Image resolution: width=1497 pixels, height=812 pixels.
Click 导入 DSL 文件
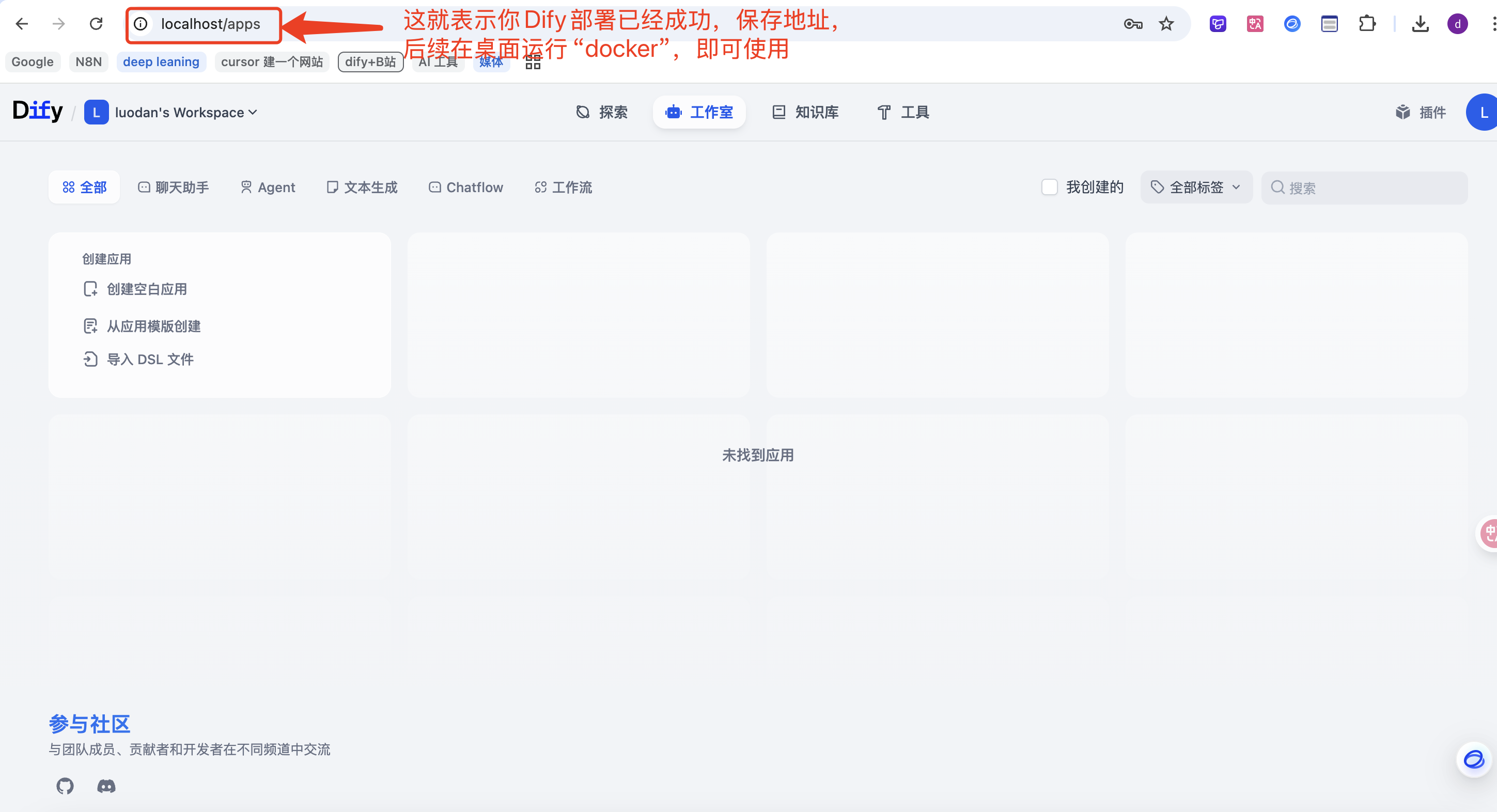point(139,359)
